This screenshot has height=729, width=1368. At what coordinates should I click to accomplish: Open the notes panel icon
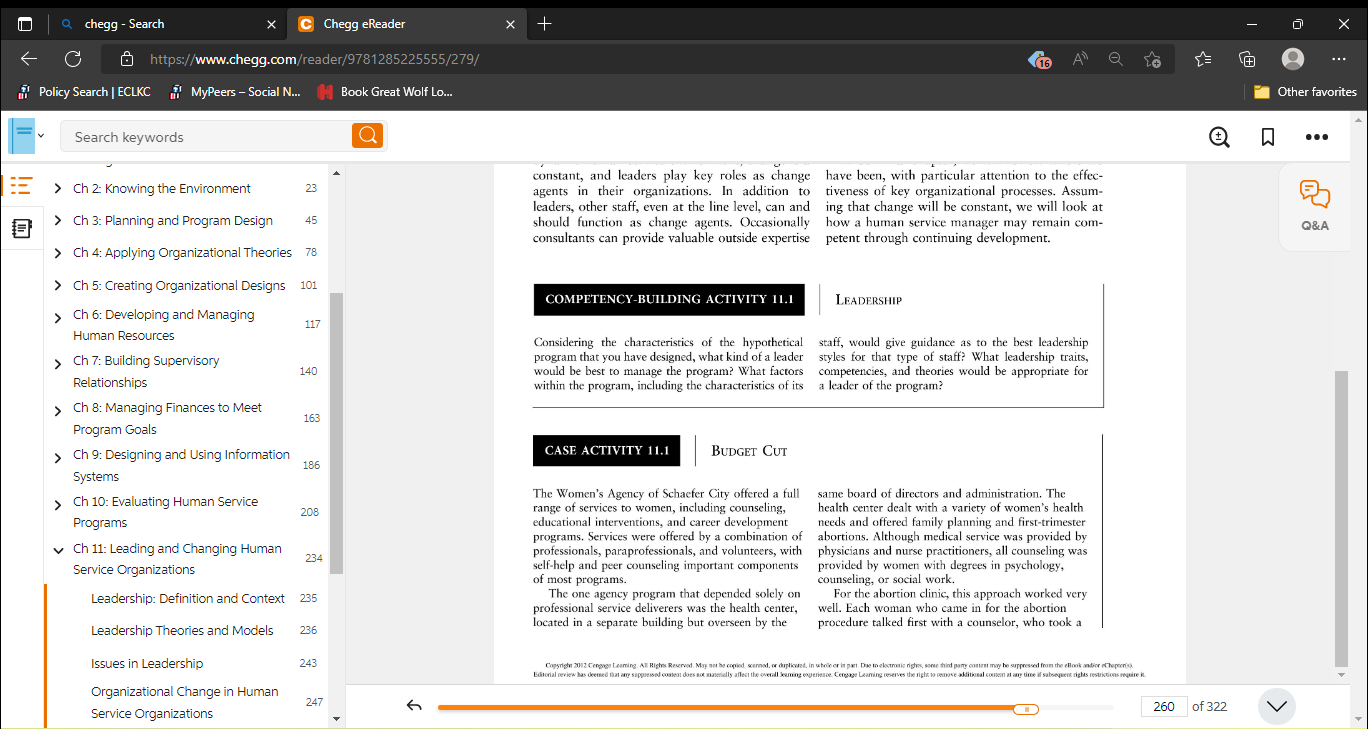[21, 229]
